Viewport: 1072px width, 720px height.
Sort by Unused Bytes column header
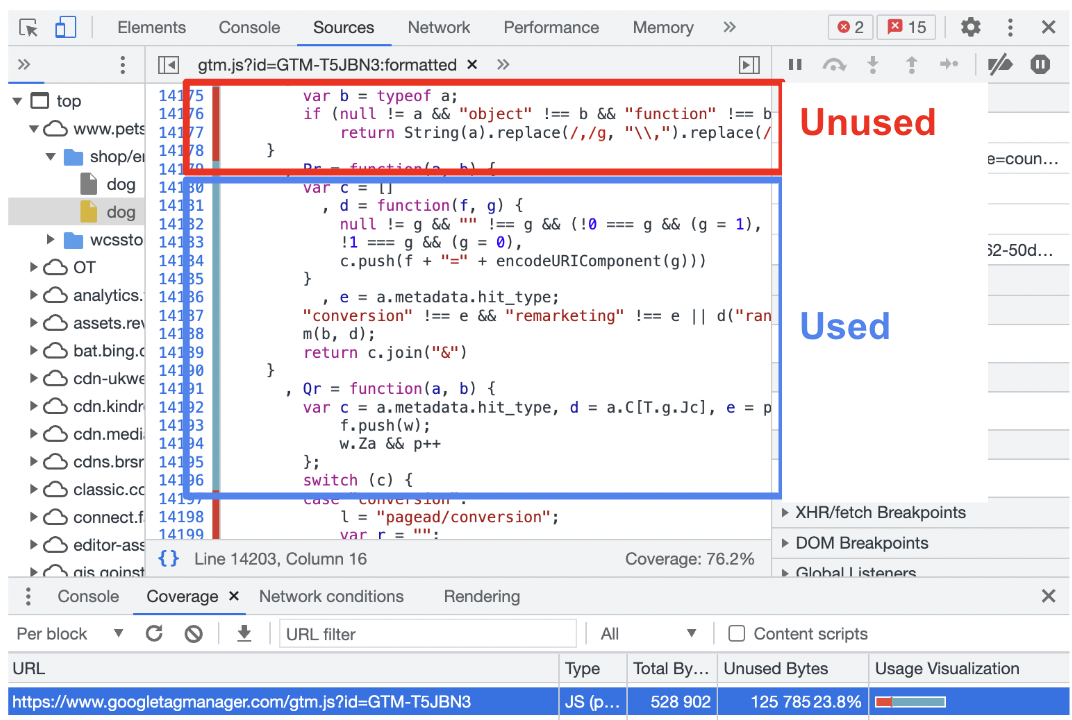click(x=775, y=668)
